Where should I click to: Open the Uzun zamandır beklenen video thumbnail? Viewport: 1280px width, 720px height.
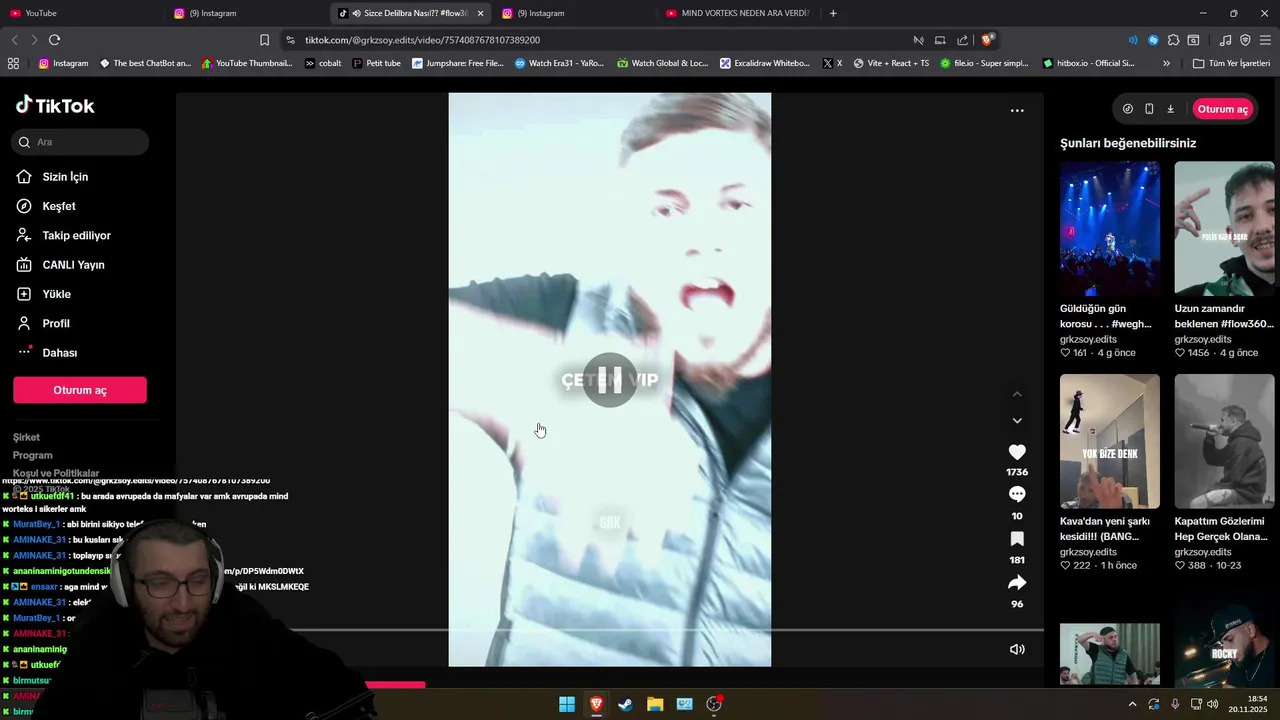1224,229
